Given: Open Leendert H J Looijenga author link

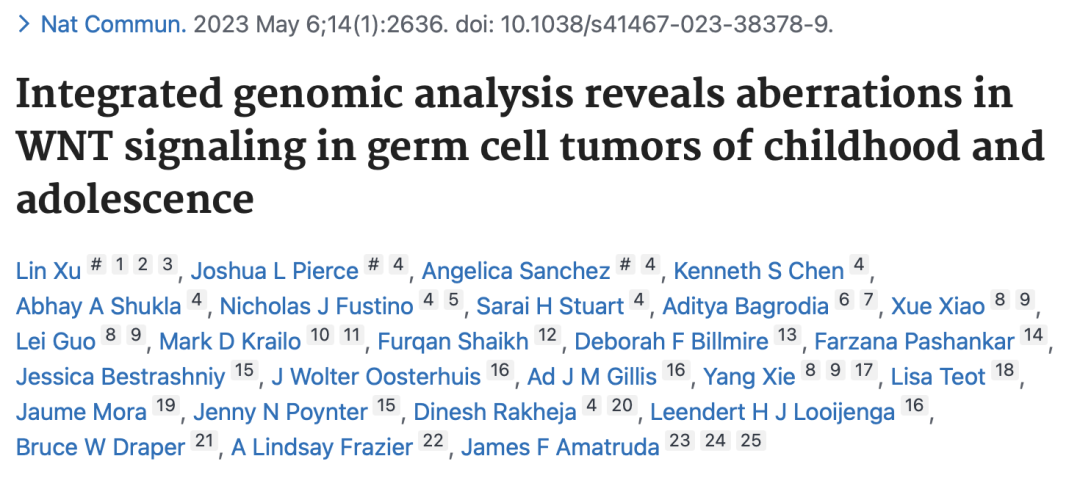Looking at the screenshot, I should tap(772, 411).
